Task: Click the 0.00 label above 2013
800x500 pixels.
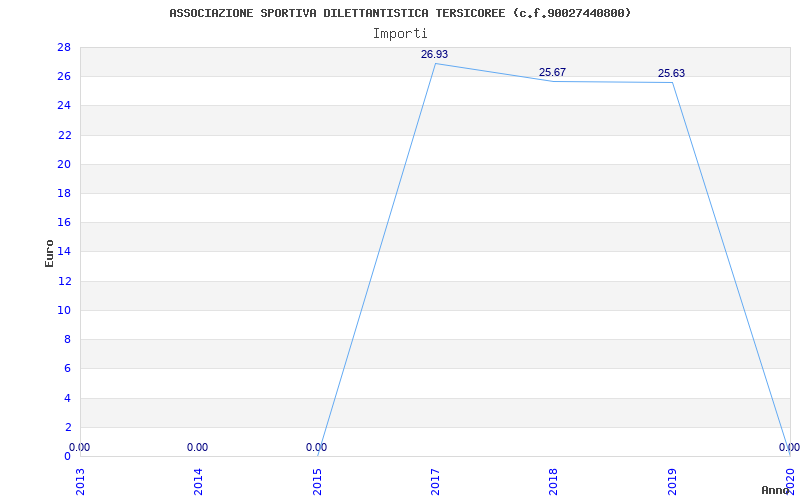Action: tap(79, 447)
